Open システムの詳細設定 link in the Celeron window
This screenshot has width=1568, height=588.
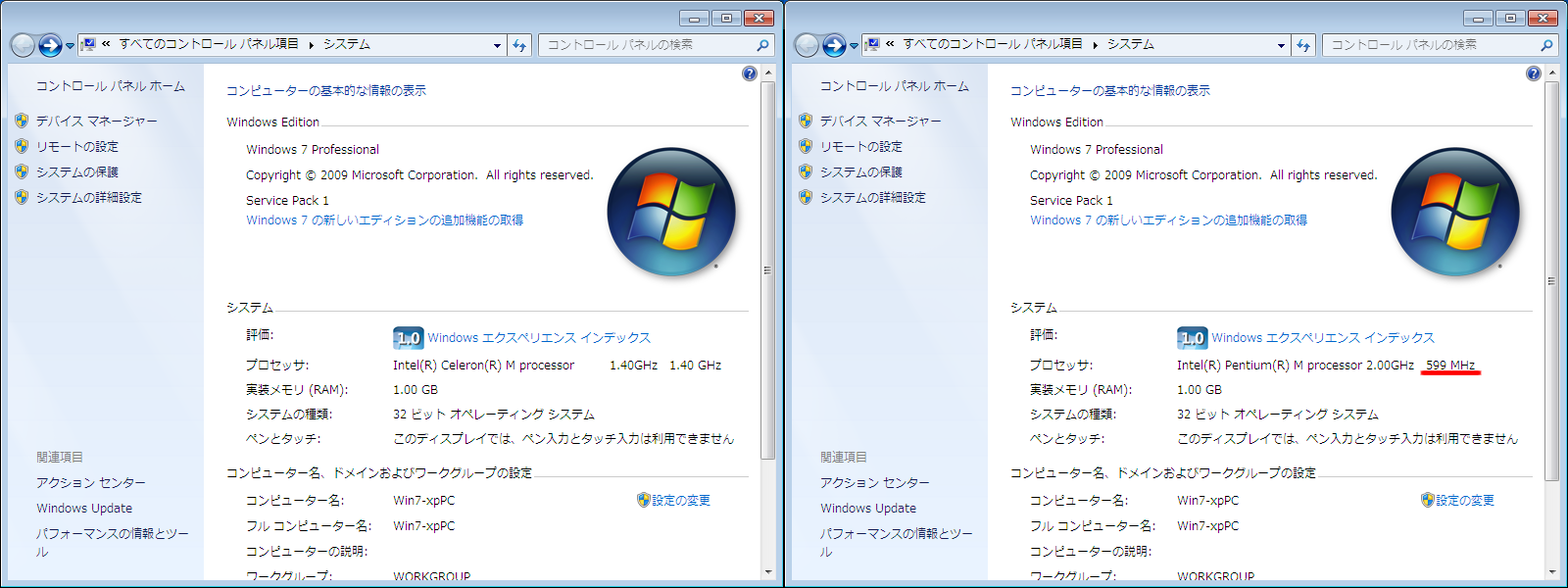click(x=89, y=197)
